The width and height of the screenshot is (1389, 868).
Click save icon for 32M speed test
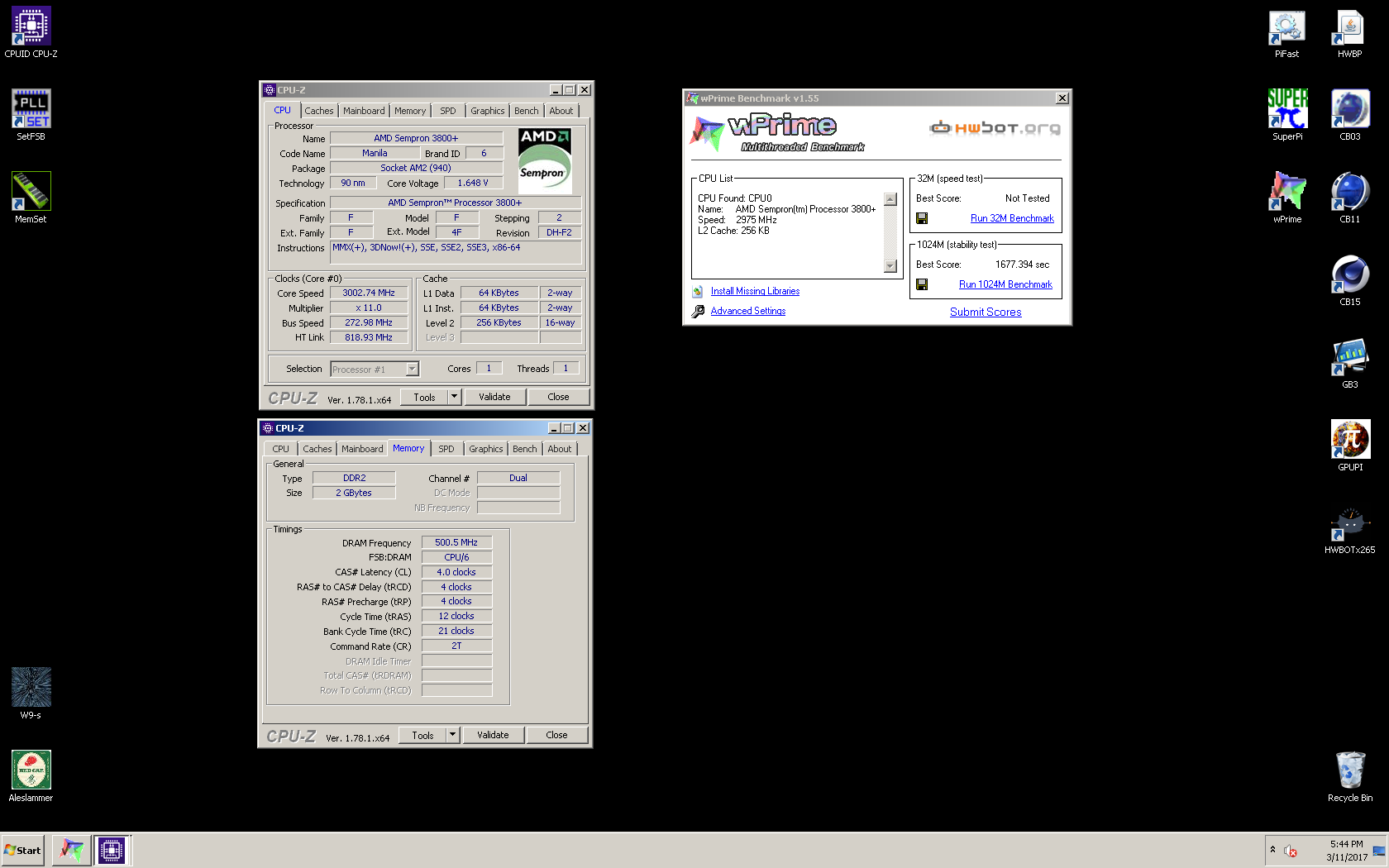pos(922,218)
